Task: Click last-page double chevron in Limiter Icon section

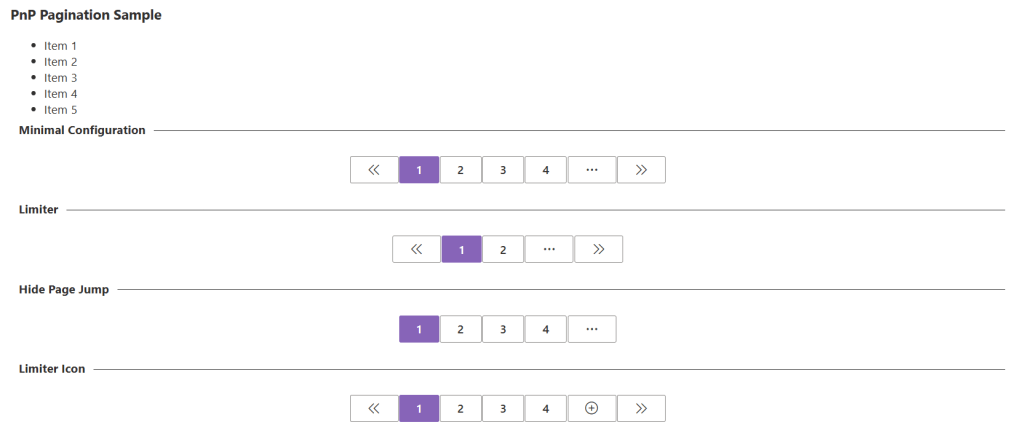Action: pos(641,409)
